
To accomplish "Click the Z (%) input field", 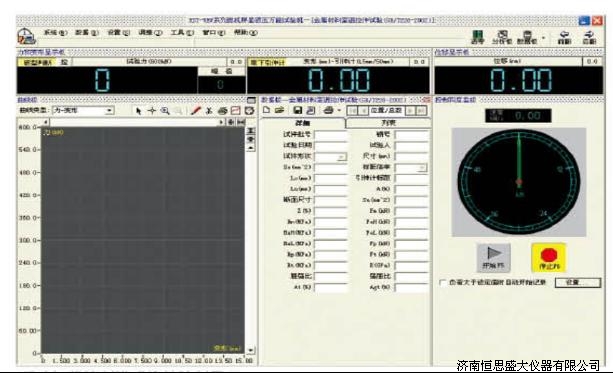I will [331, 211].
